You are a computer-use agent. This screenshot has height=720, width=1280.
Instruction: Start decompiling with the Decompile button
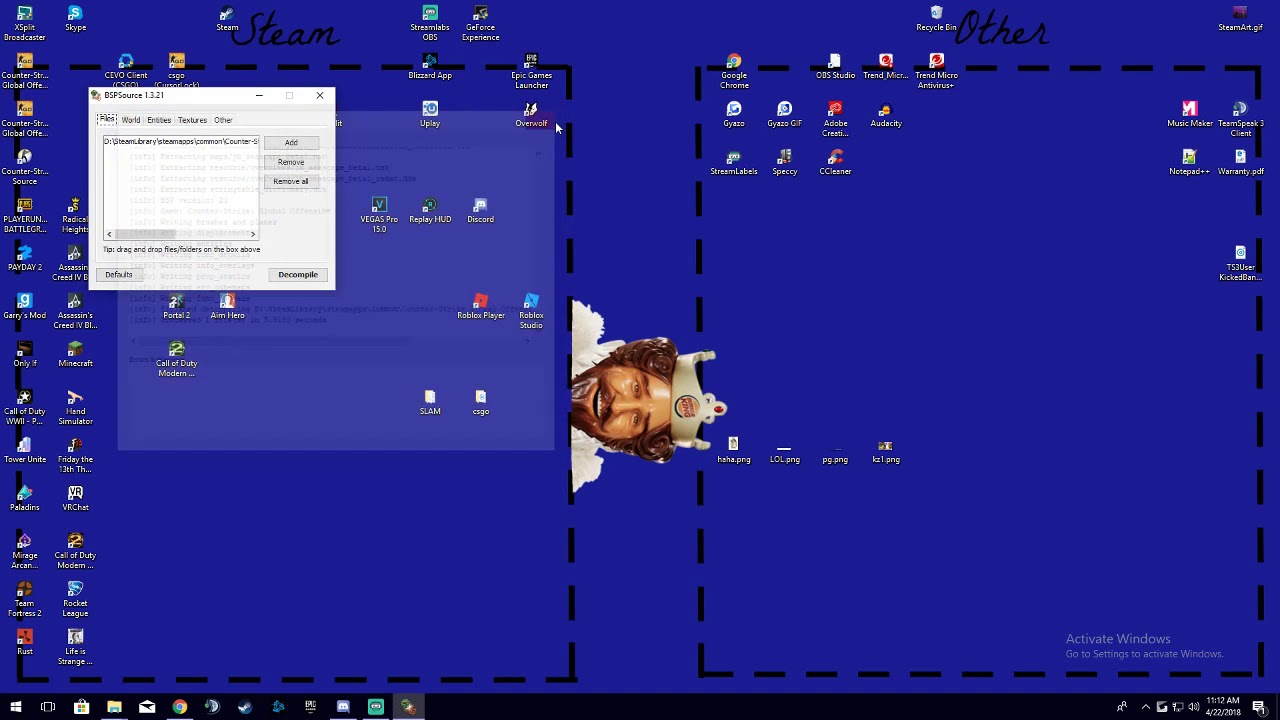[x=298, y=274]
